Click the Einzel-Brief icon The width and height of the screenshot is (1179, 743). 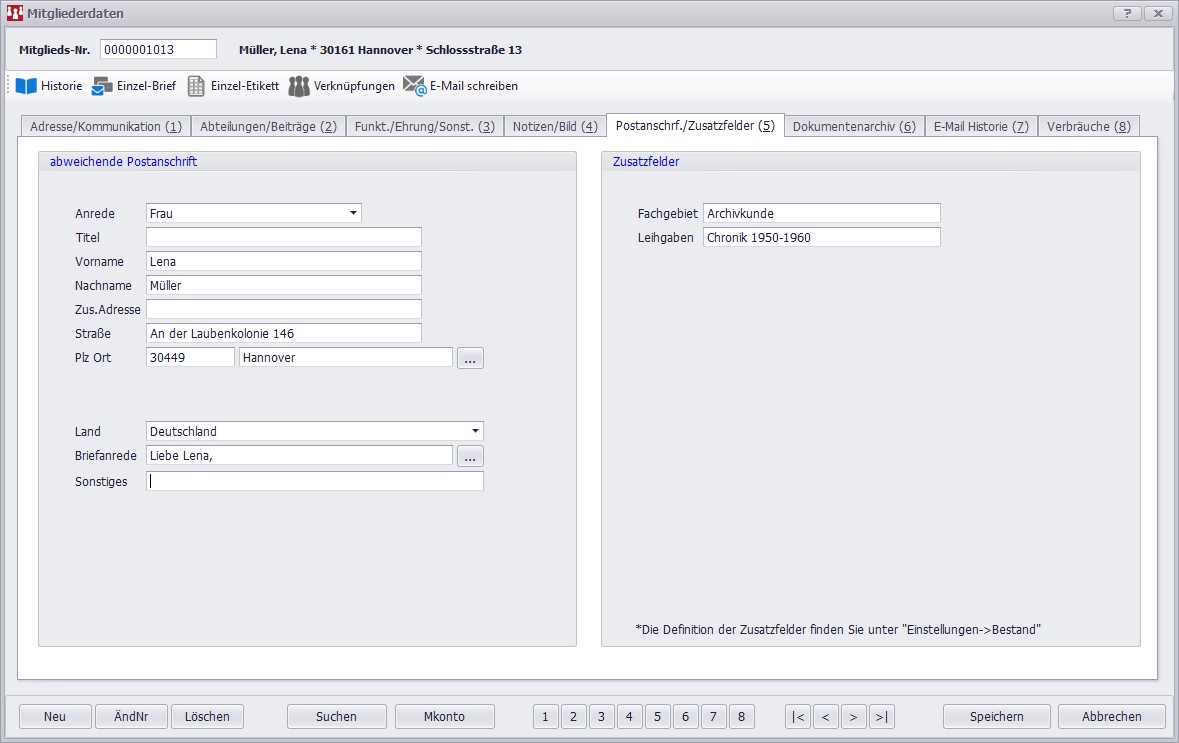click(x=102, y=86)
